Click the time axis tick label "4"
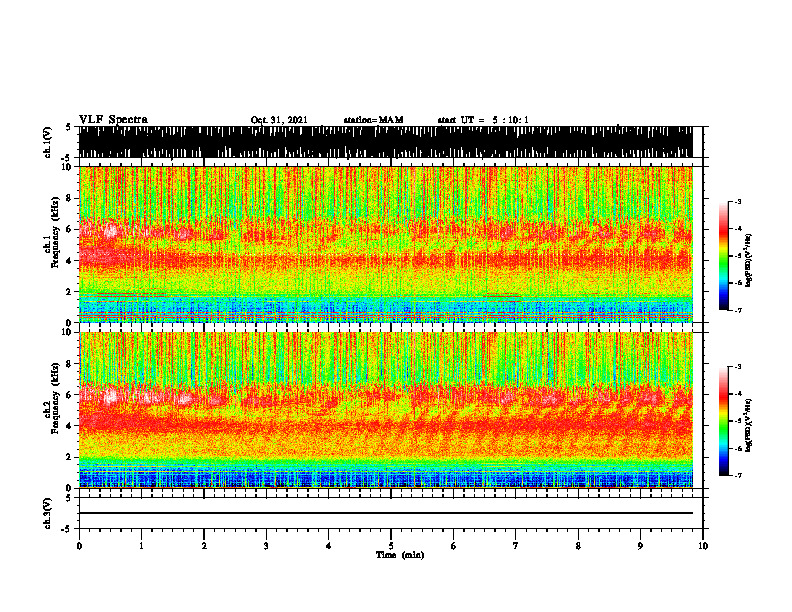This screenshot has width=792, height=612. click(x=329, y=546)
